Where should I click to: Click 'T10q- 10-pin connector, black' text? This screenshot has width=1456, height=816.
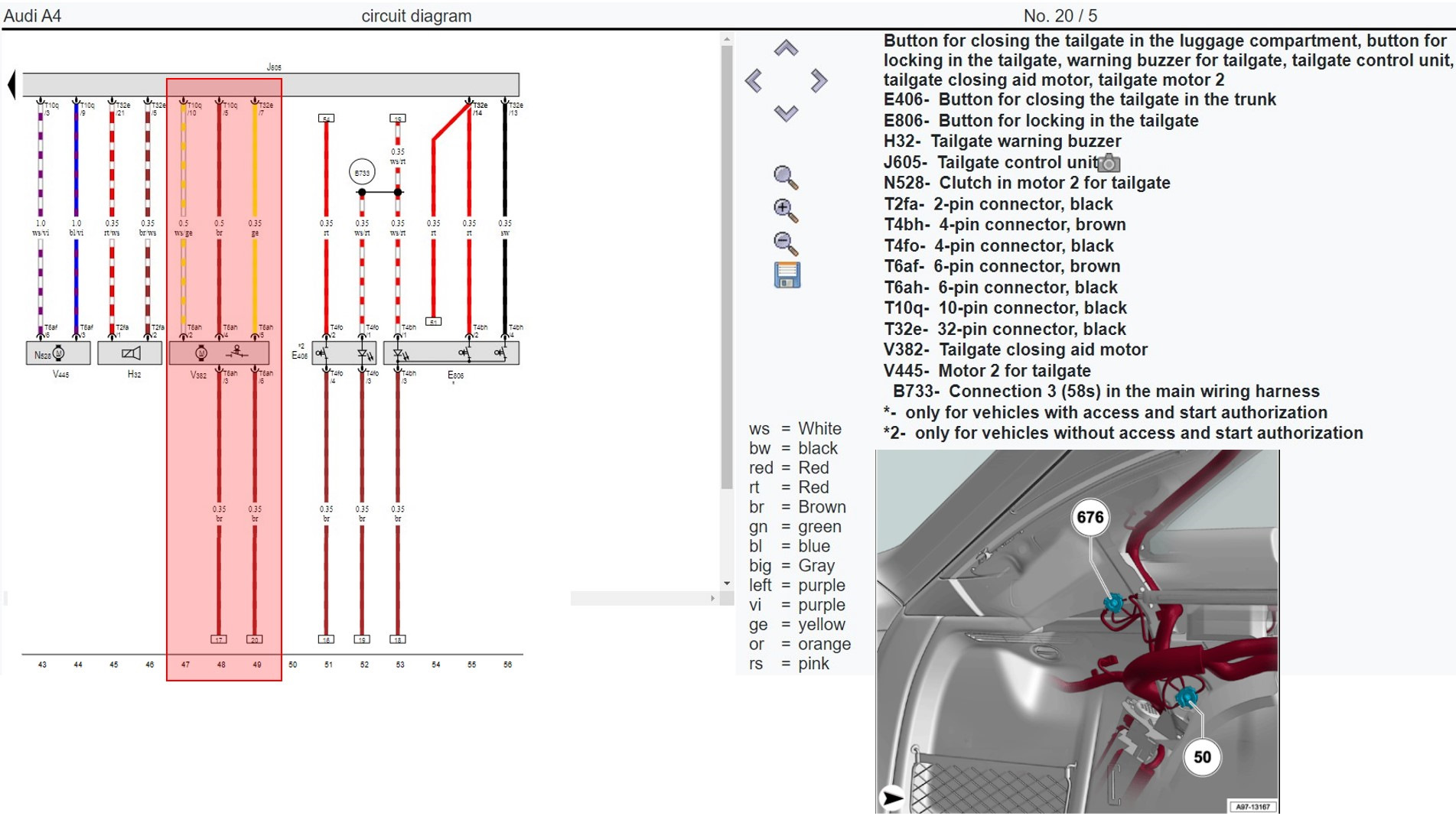(1005, 308)
